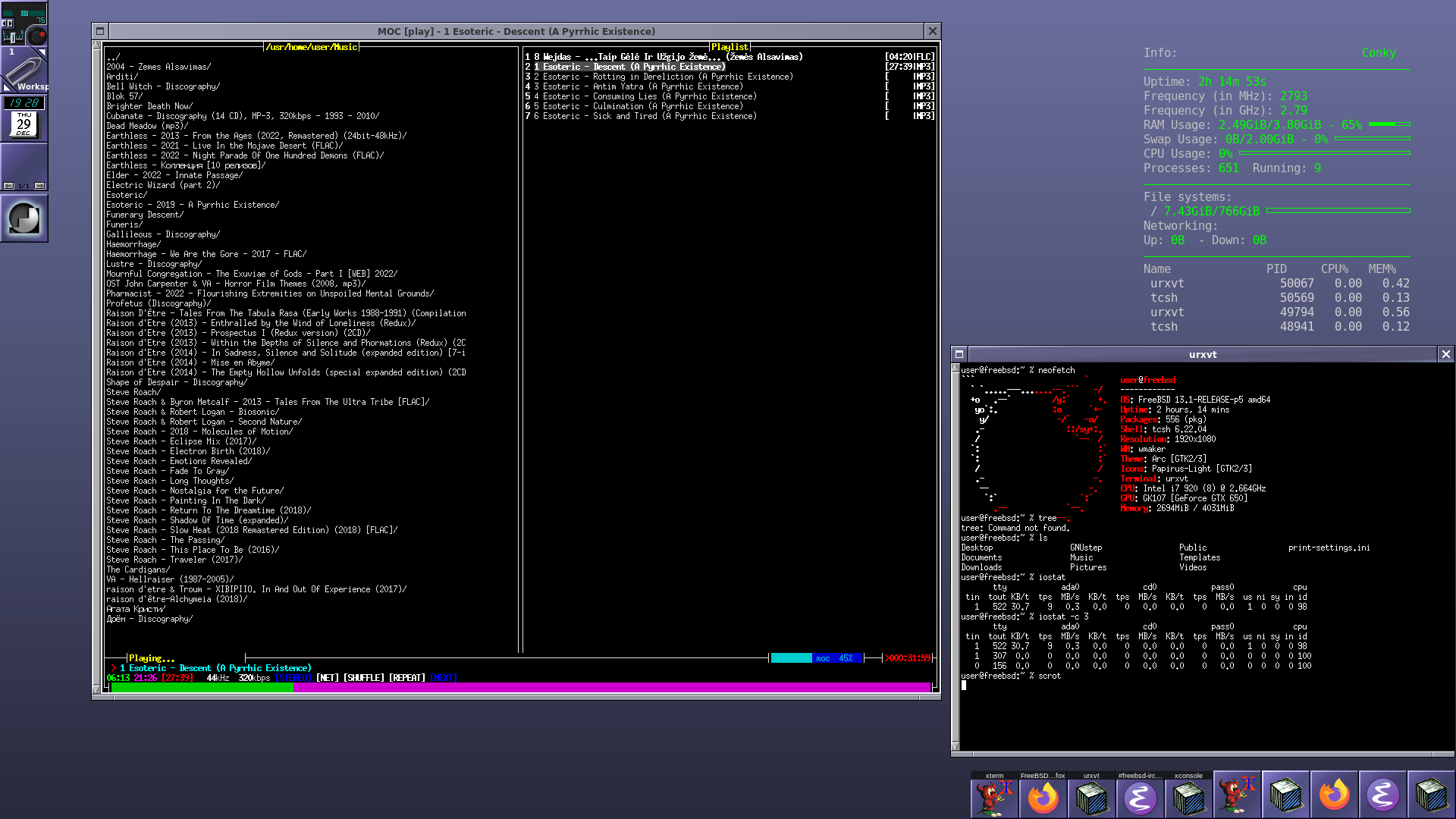
Task: Click the mixer balance slider handle
Action: point(12,36)
